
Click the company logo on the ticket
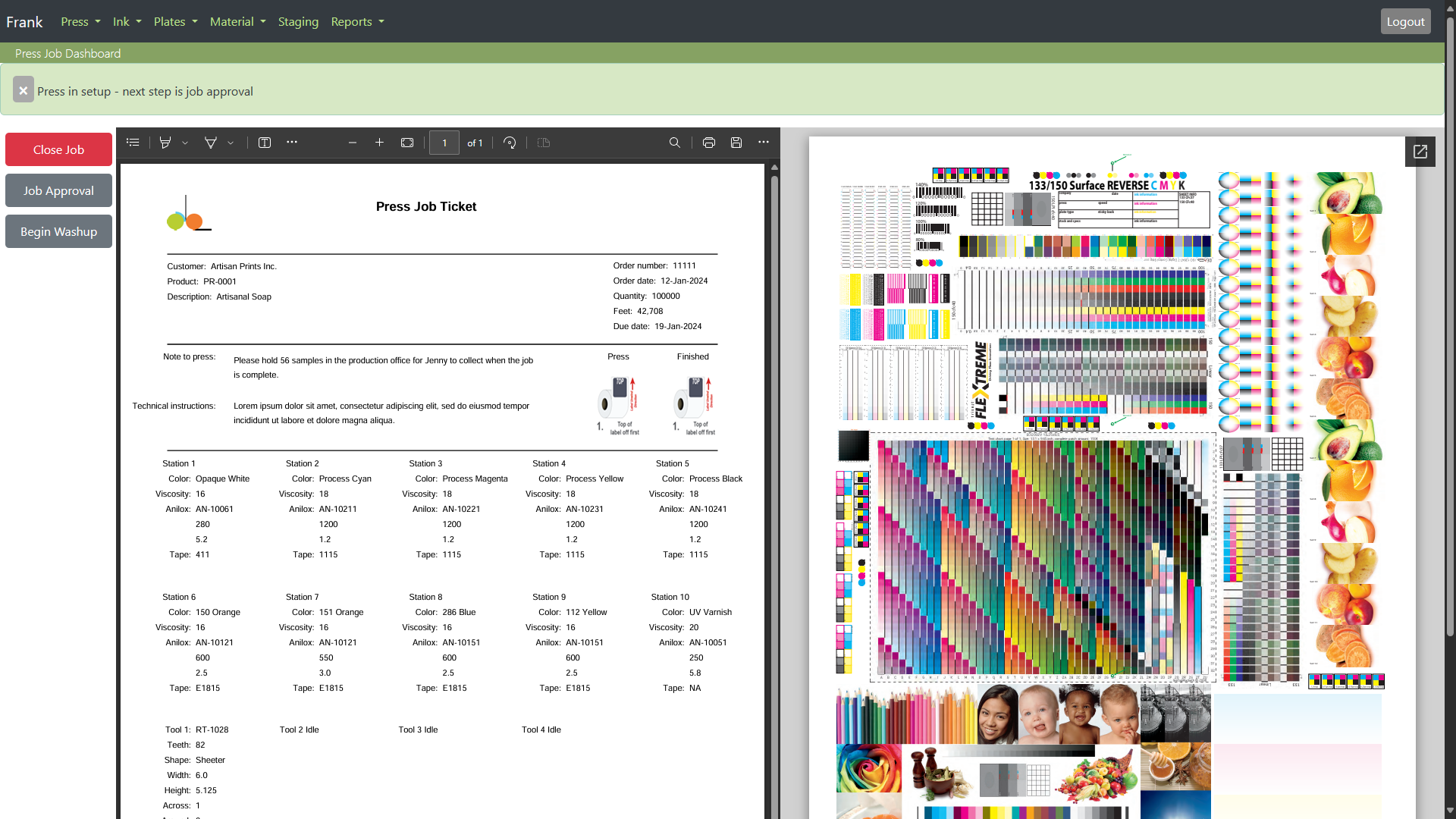point(188,214)
